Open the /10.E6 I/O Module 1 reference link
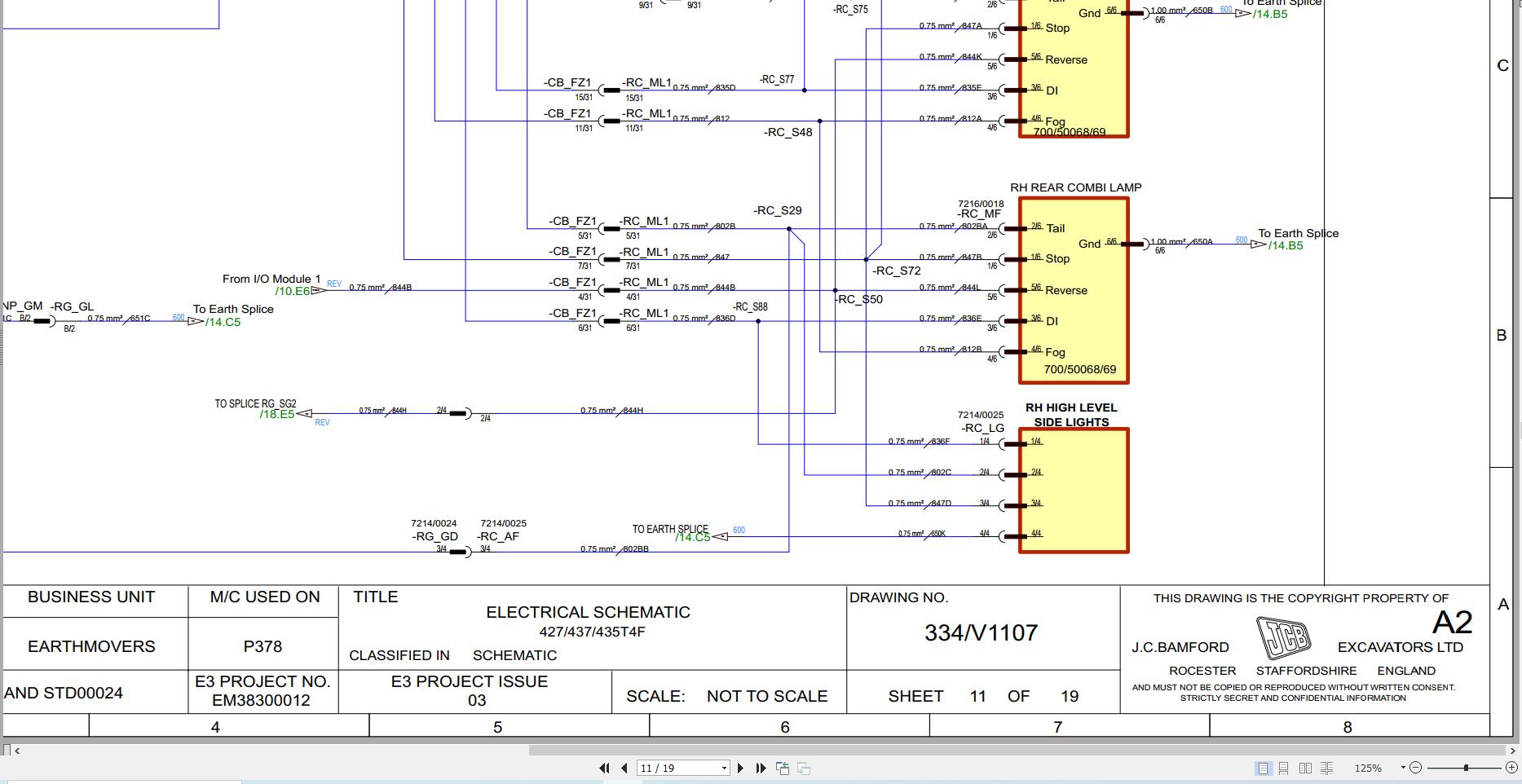This screenshot has width=1522, height=784. click(293, 289)
